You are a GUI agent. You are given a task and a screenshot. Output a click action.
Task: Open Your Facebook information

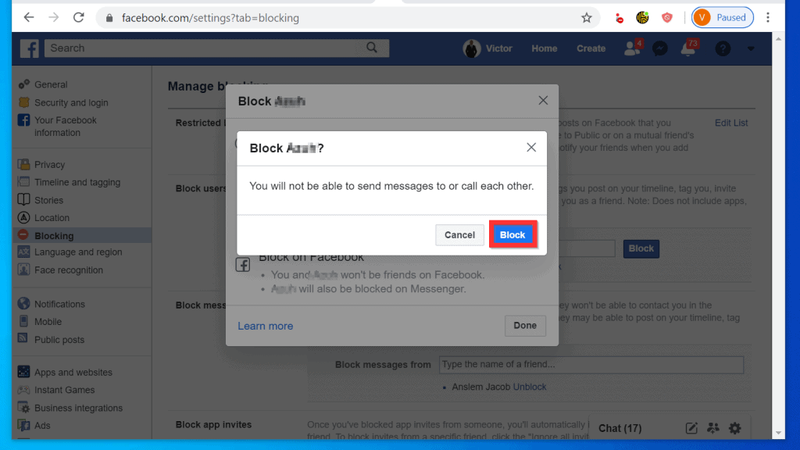click(x=65, y=126)
